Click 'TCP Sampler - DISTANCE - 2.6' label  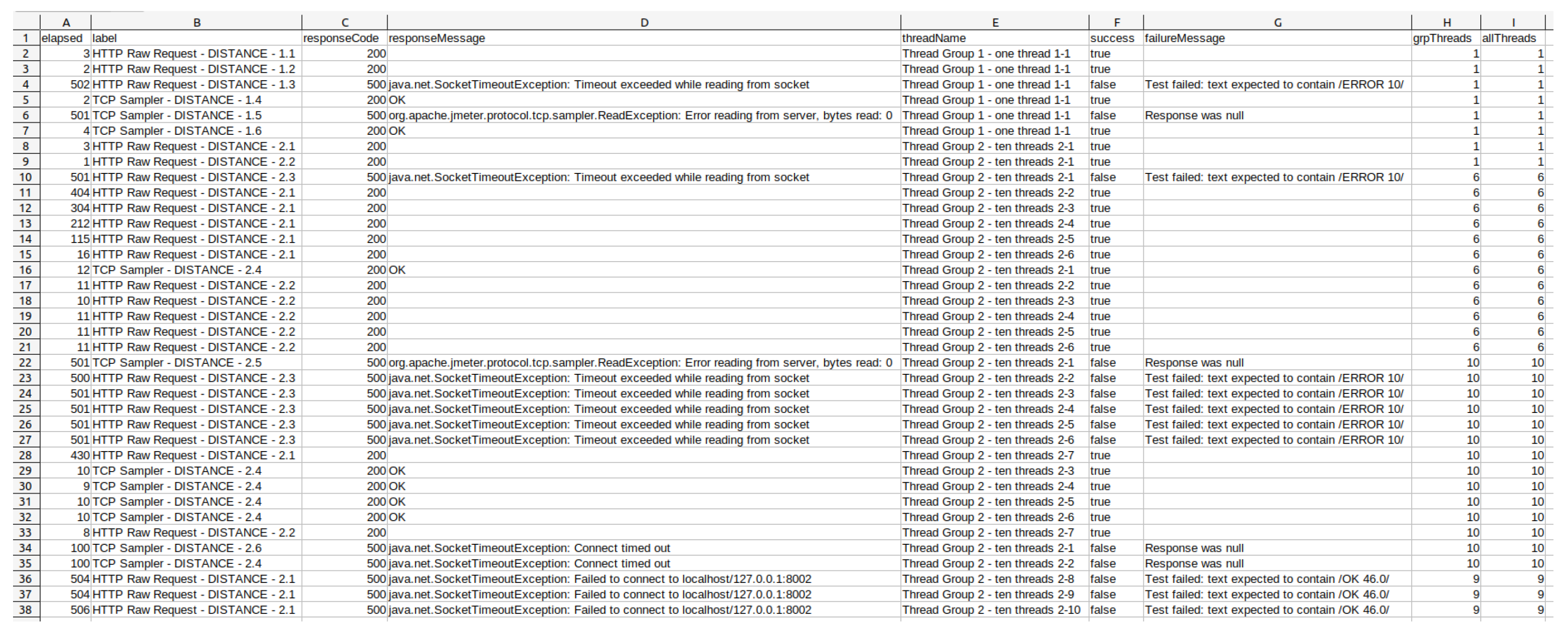pyautogui.click(x=176, y=548)
